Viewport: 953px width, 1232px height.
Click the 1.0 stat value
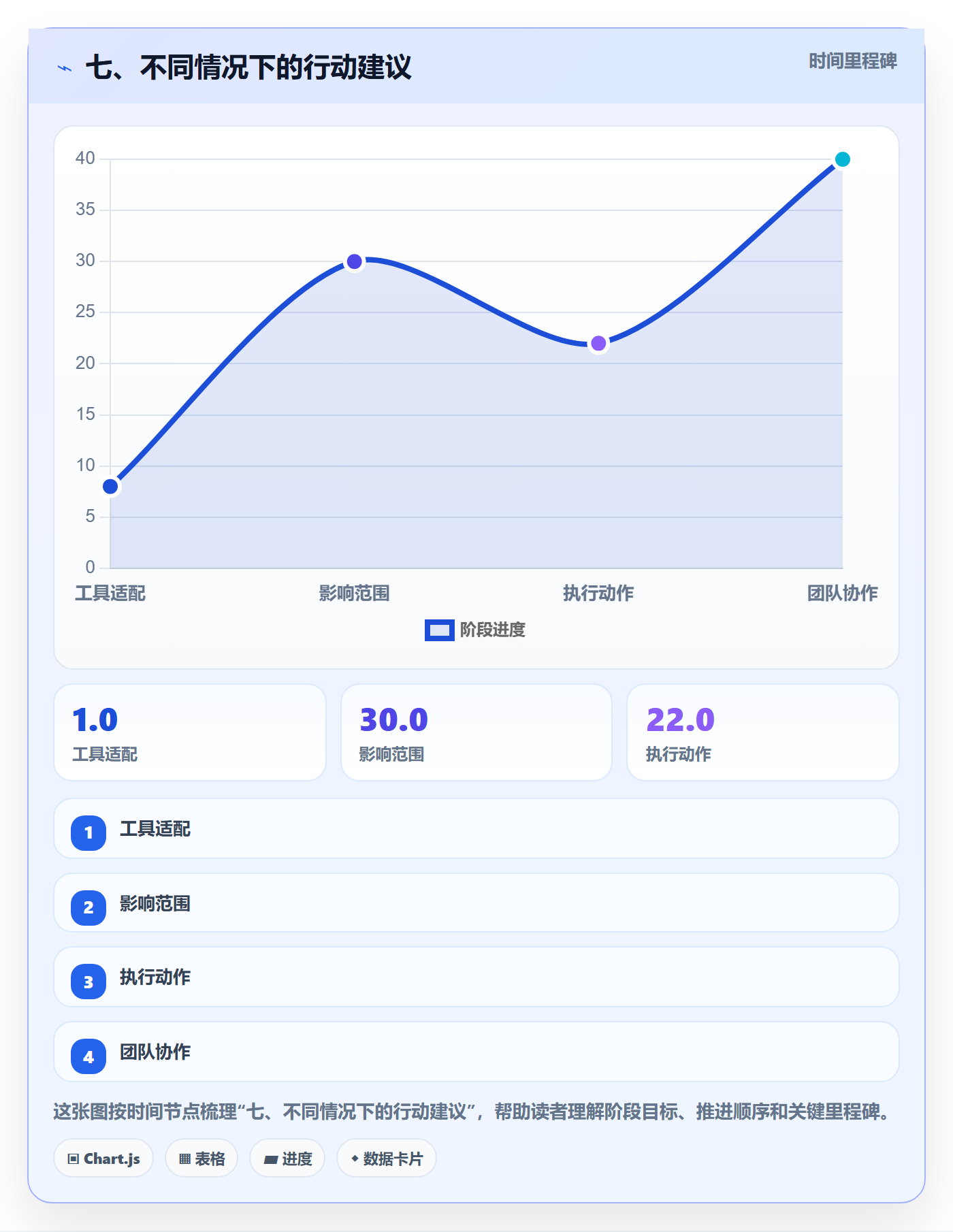(x=95, y=720)
